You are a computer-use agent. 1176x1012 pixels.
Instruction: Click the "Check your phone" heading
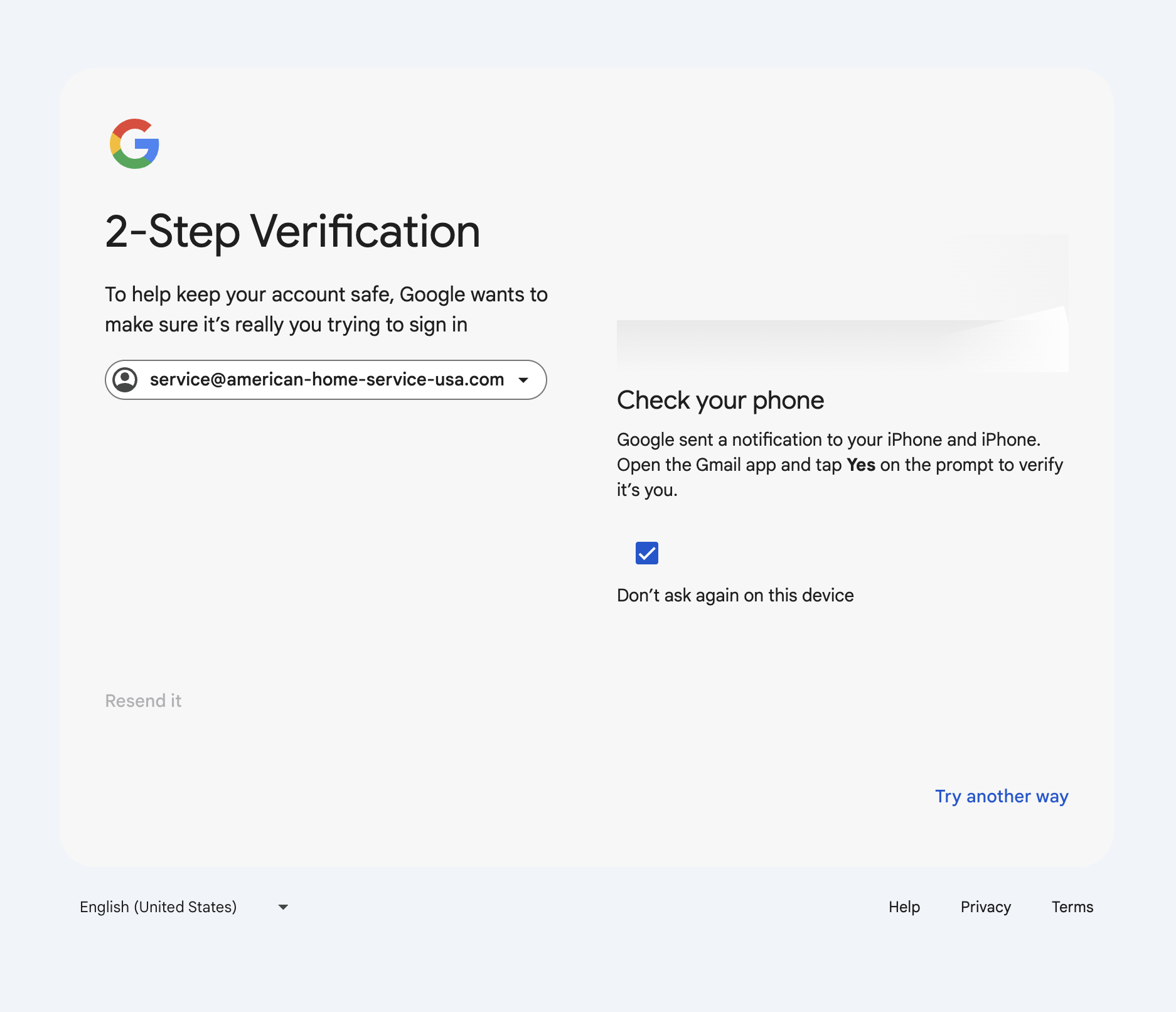click(720, 401)
